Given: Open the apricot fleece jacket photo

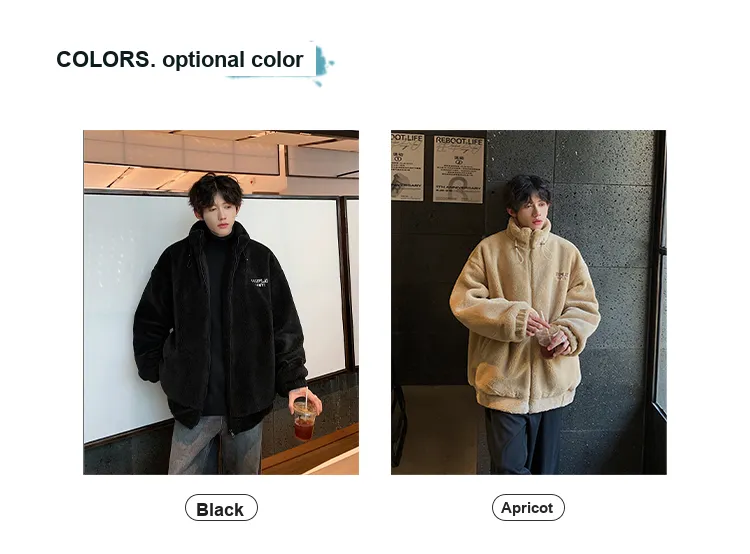Looking at the screenshot, I should [529, 302].
